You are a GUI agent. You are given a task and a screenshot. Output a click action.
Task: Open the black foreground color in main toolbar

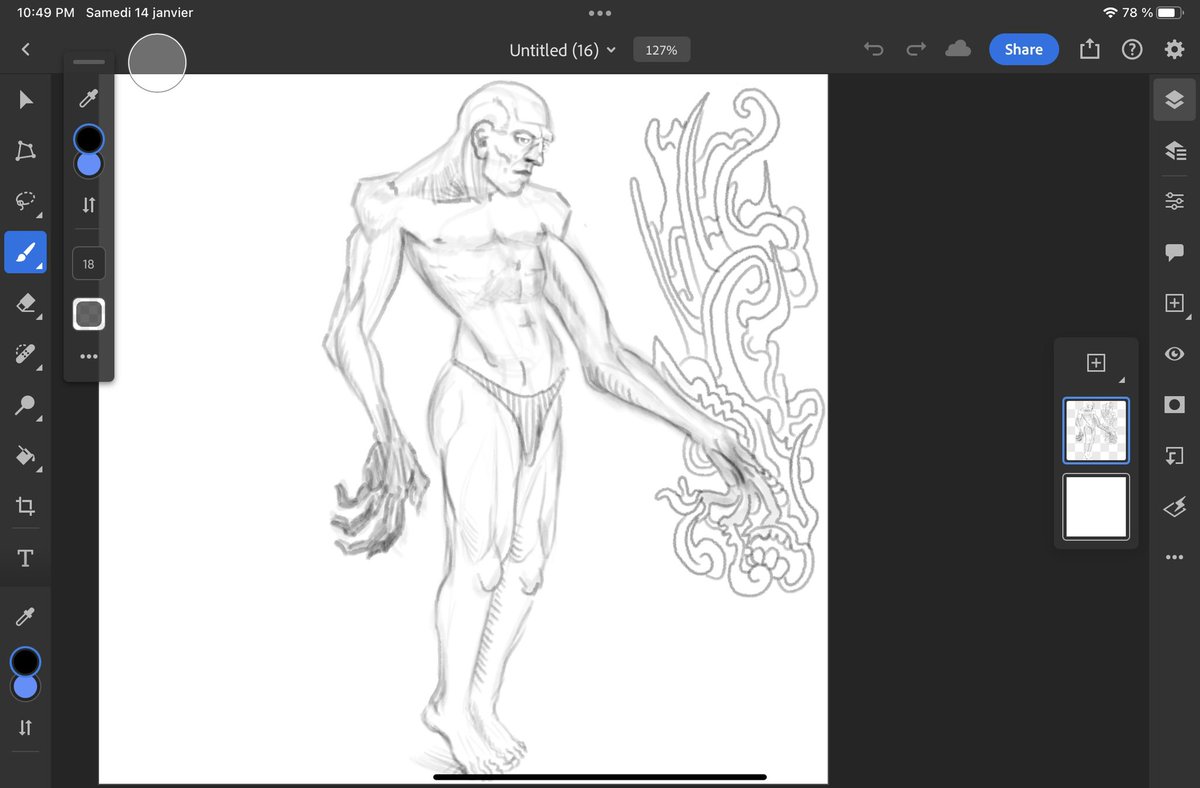[25, 661]
